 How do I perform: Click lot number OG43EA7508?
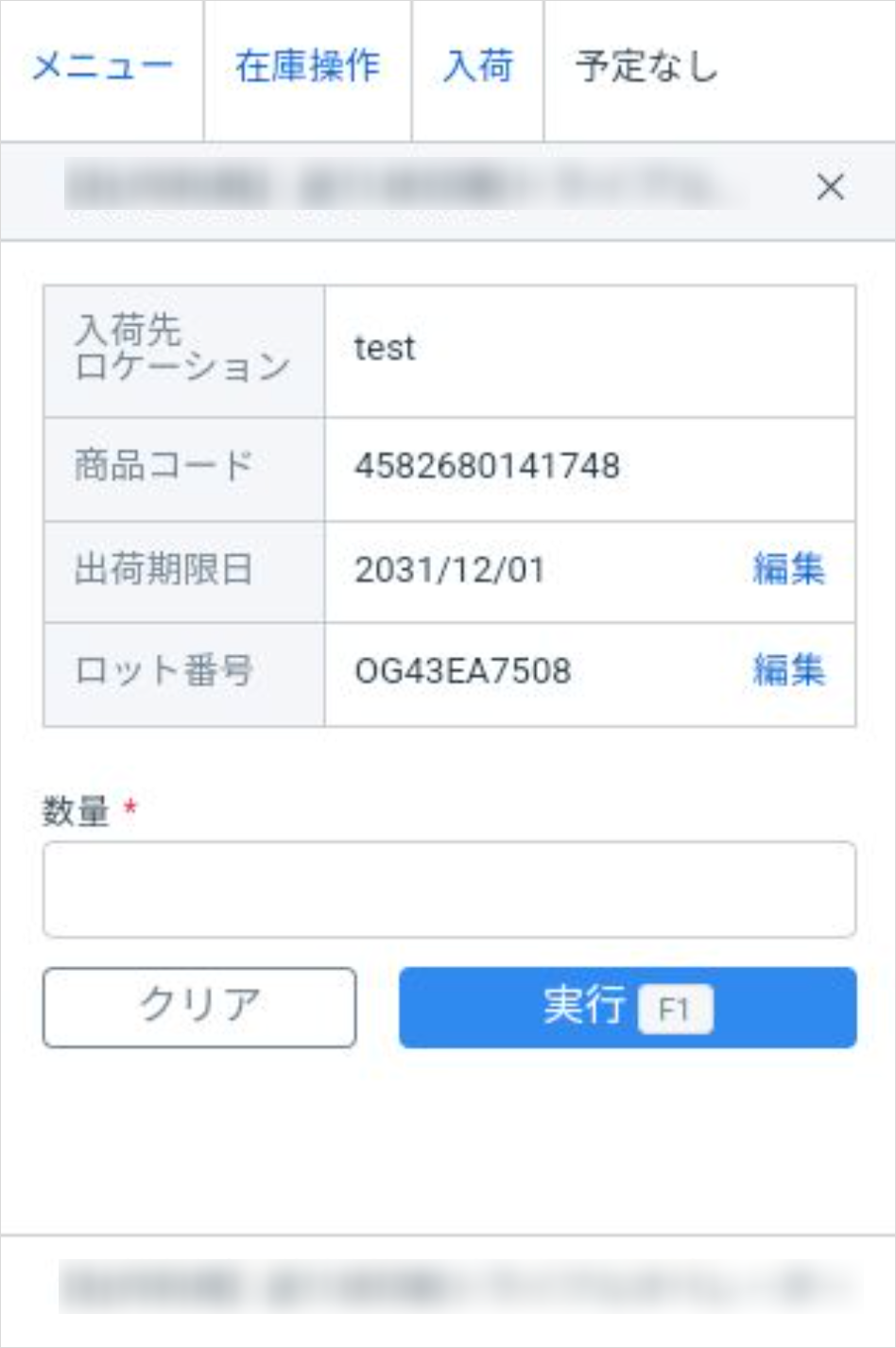462,671
